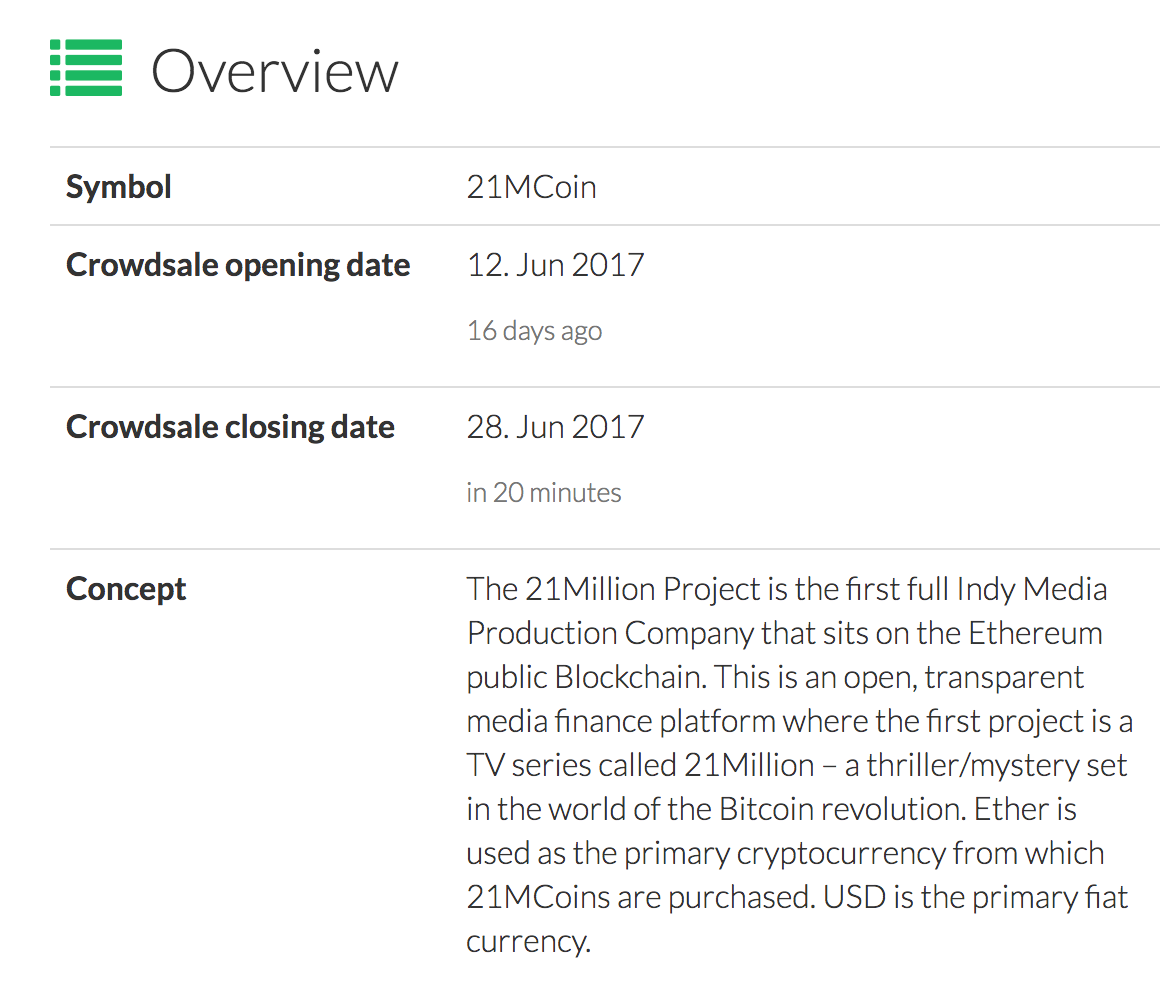
Task: Click the Crowdsale closing date label
Action: point(230,427)
